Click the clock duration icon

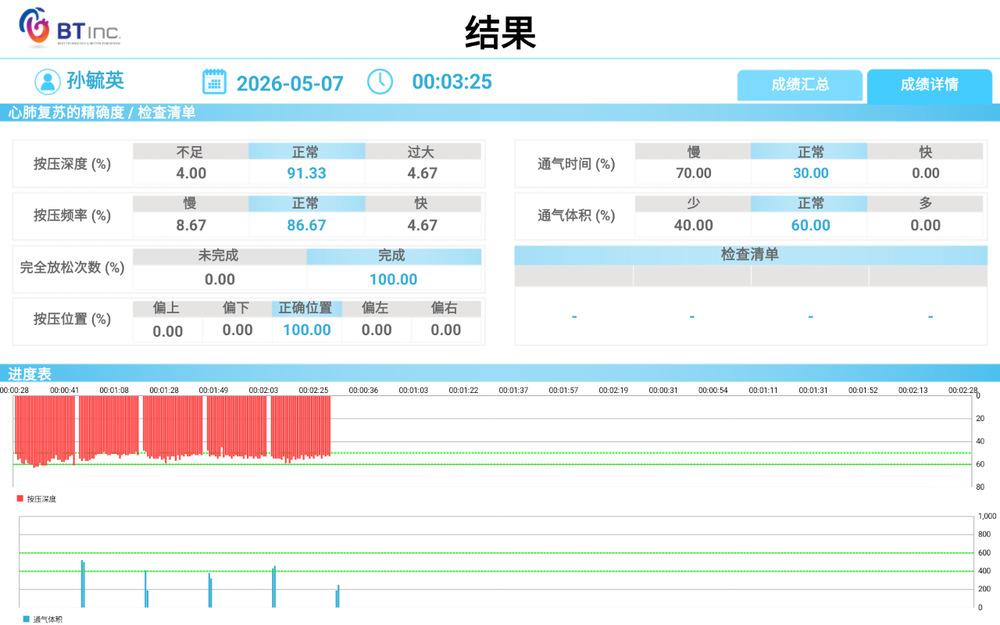pyautogui.click(x=380, y=82)
